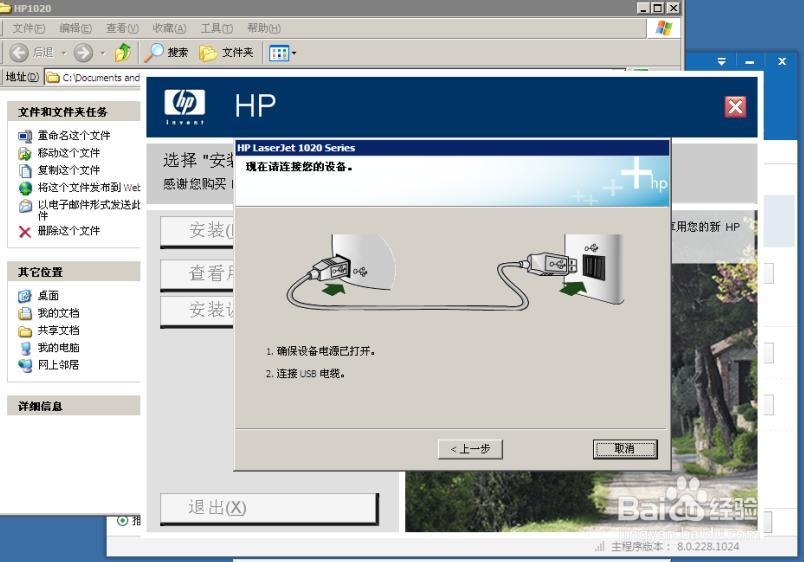
Task: Open the 工具(T) menu
Action: (x=216, y=28)
